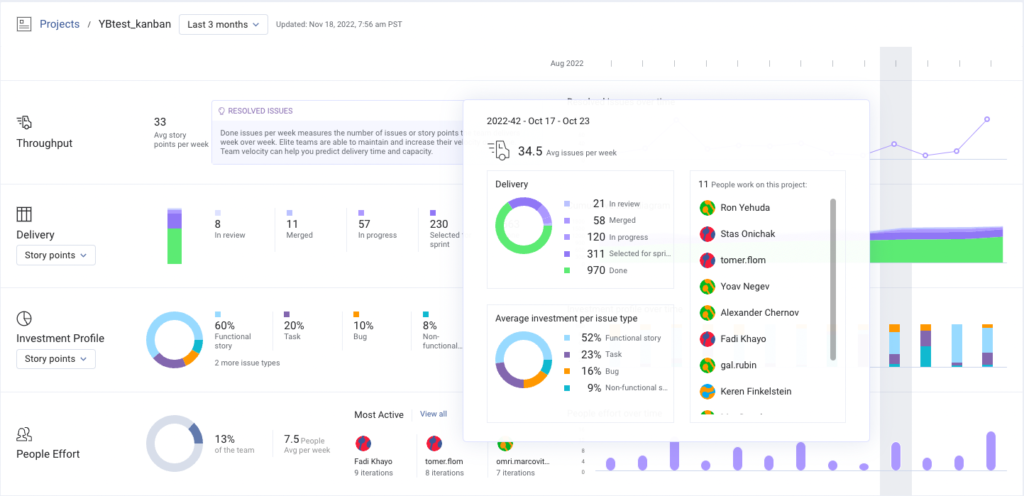Click the Delivery table icon
Image resolution: width=1024 pixels, height=496 pixels.
click(24, 214)
